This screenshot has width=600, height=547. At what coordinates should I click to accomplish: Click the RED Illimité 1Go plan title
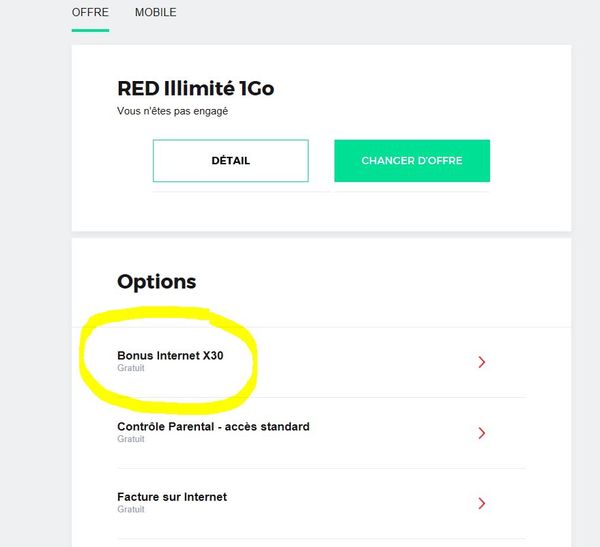point(195,89)
